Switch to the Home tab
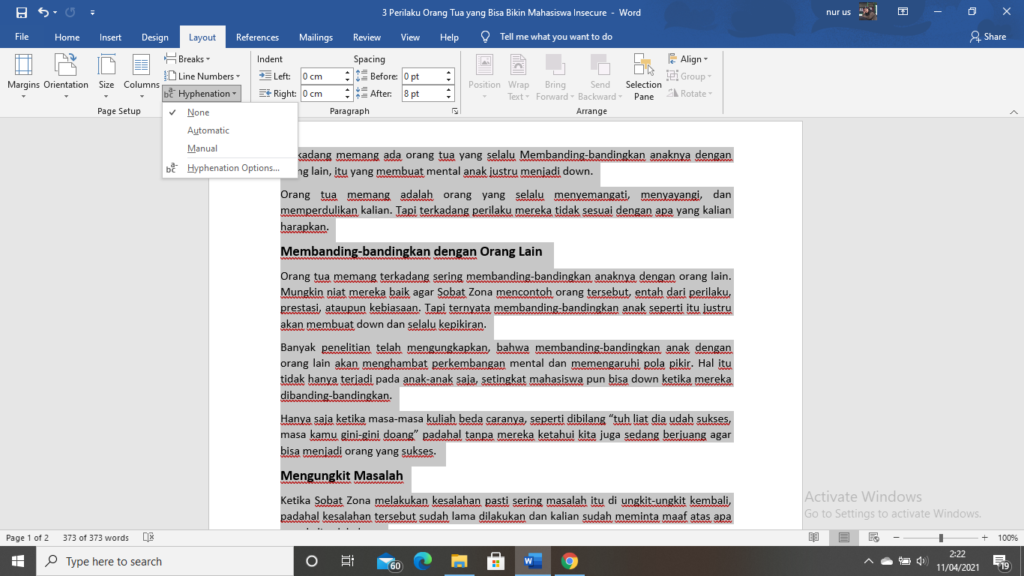The image size is (1024, 576). (67, 37)
